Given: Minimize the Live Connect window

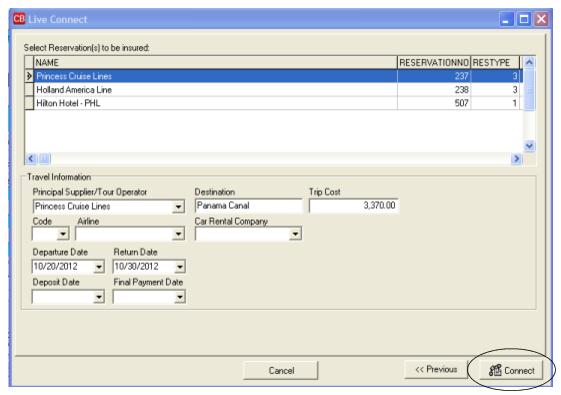Looking at the screenshot, I should pos(506,19).
